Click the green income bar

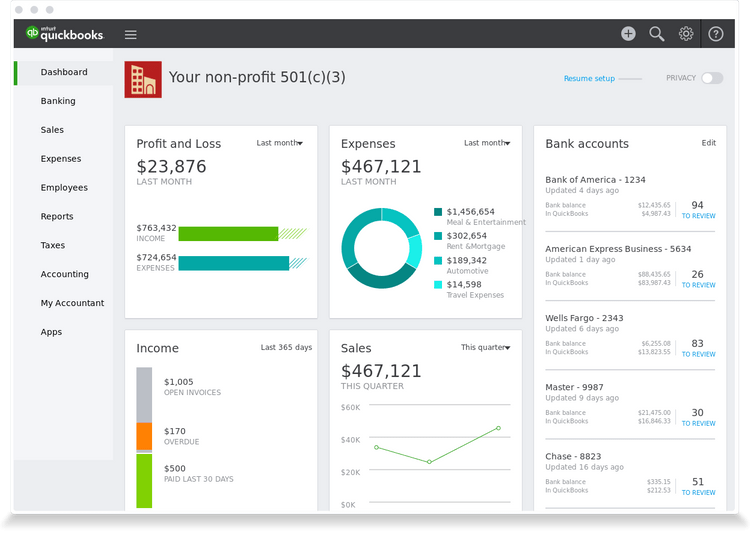[x=228, y=234]
